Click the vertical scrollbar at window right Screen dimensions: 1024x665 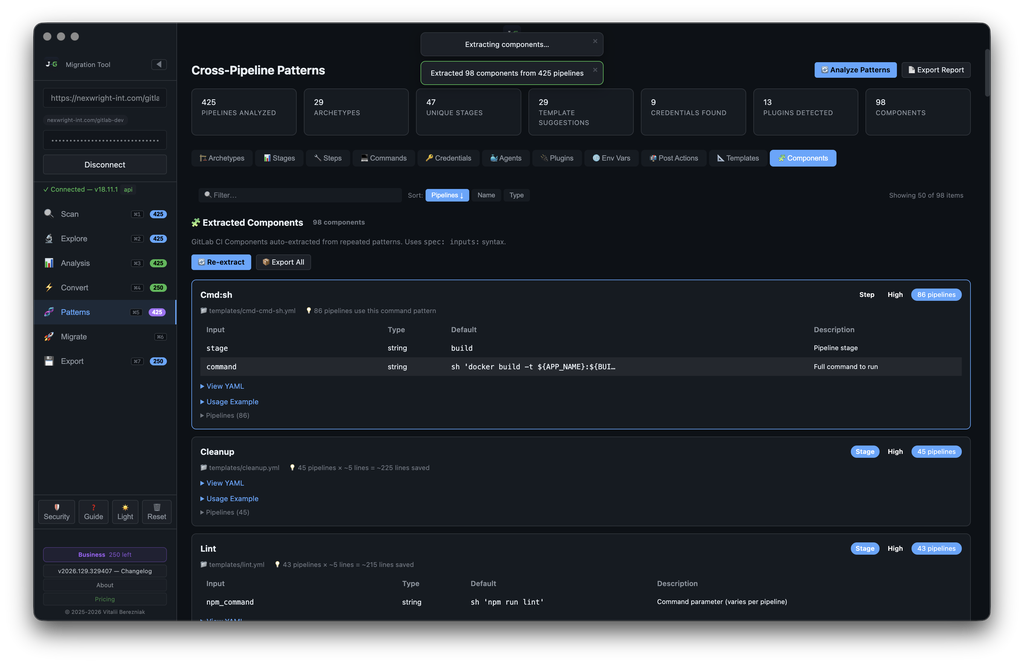[987, 72]
